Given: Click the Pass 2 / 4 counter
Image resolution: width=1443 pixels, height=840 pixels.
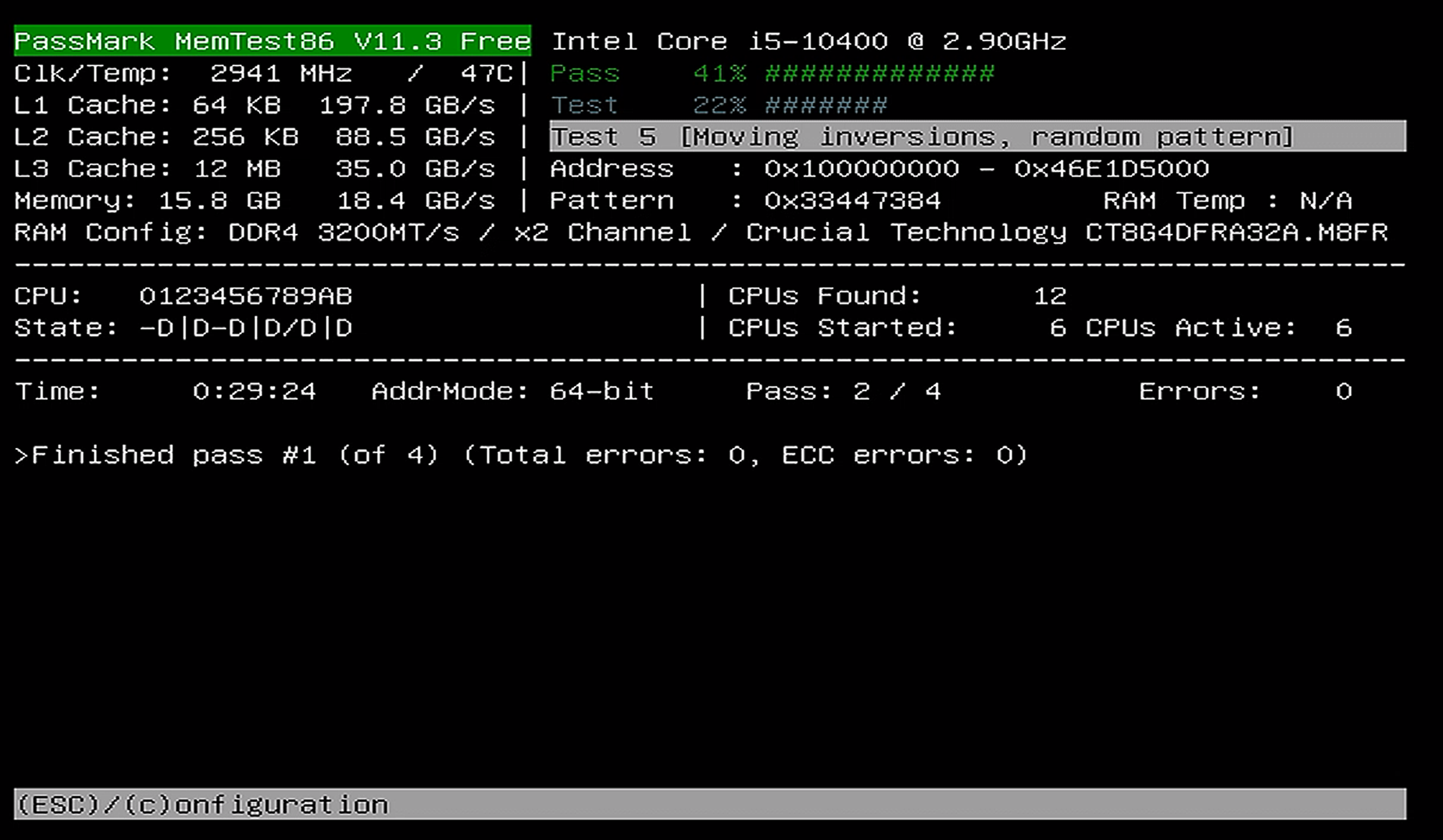Looking at the screenshot, I should click(x=842, y=391).
